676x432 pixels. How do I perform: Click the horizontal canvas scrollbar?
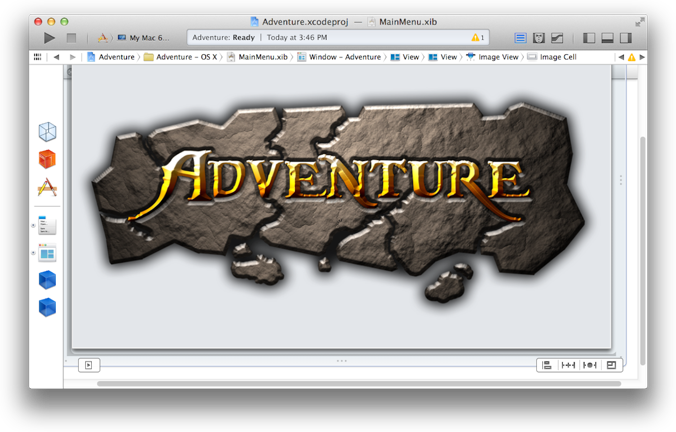pos(359,383)
